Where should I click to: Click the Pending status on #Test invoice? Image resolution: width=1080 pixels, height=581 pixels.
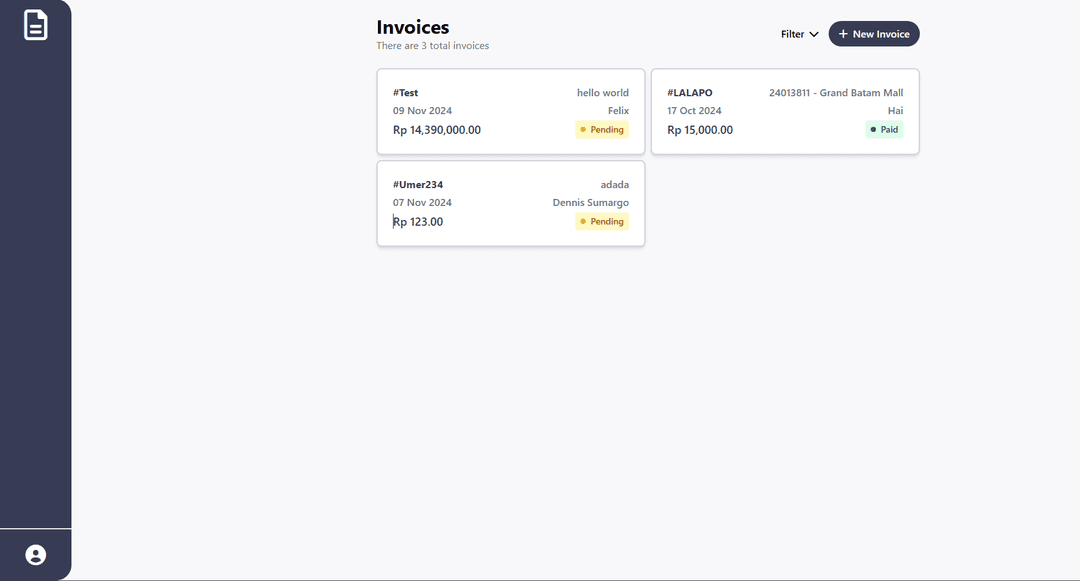point(602,129)
